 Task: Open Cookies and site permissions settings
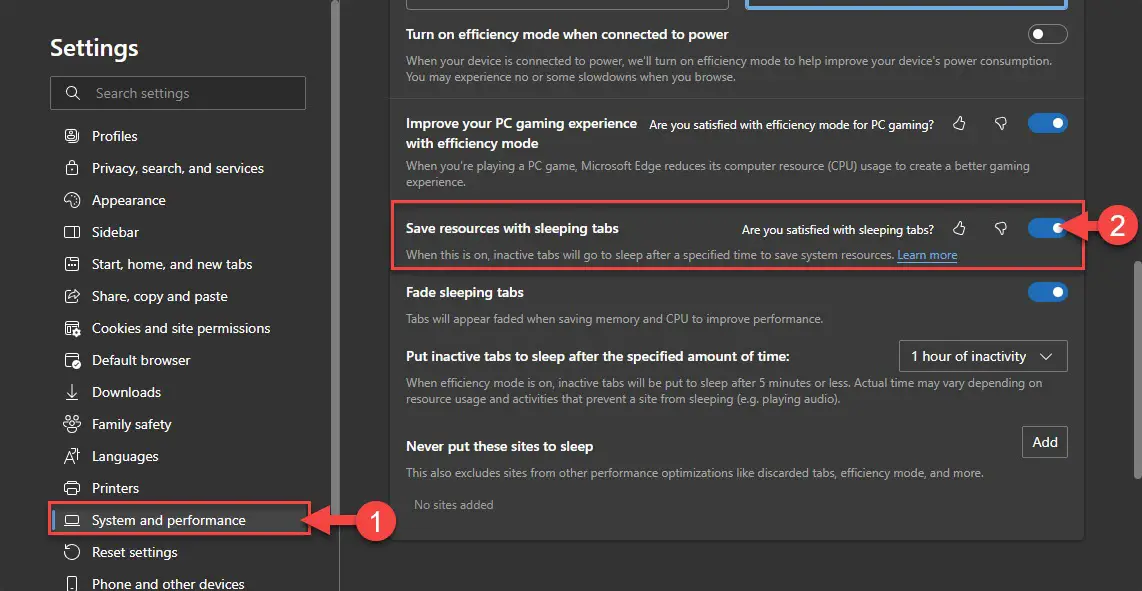[x=181, y=328]
